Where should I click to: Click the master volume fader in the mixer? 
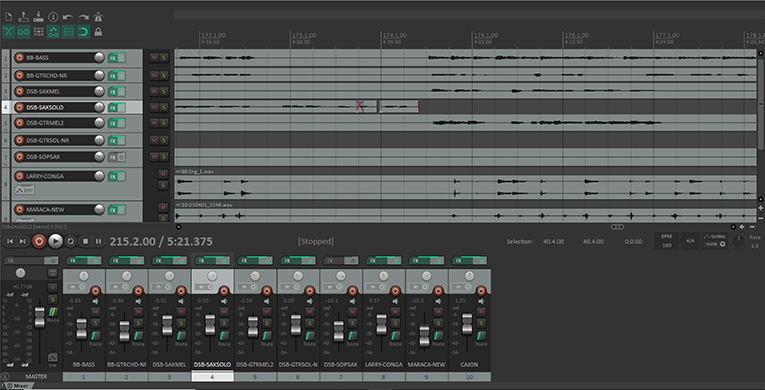pyautogui.click(x=40, y=317)
